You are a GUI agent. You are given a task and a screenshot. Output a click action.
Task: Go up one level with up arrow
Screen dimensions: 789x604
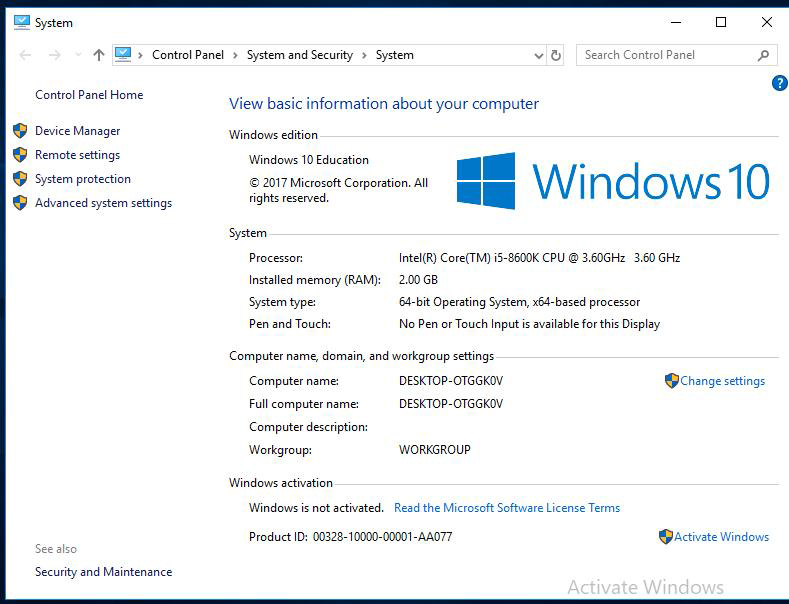point(99,55)
